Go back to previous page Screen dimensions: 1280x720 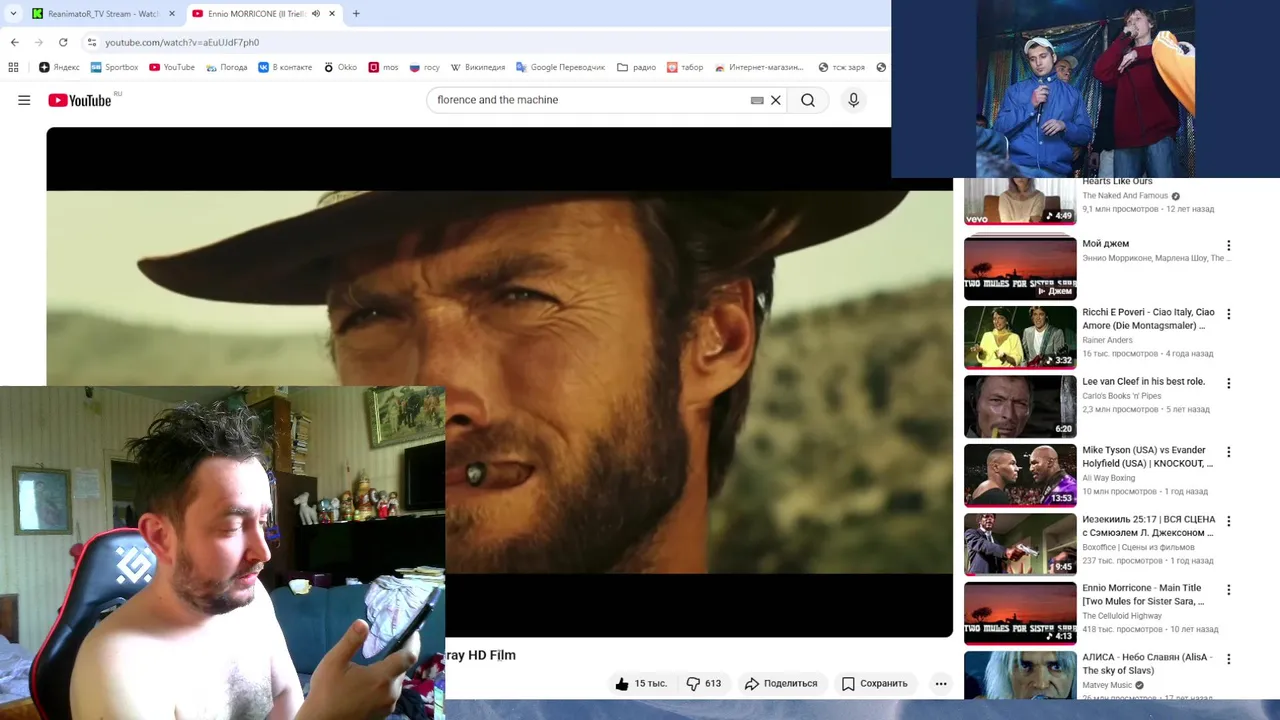point(14,42)
